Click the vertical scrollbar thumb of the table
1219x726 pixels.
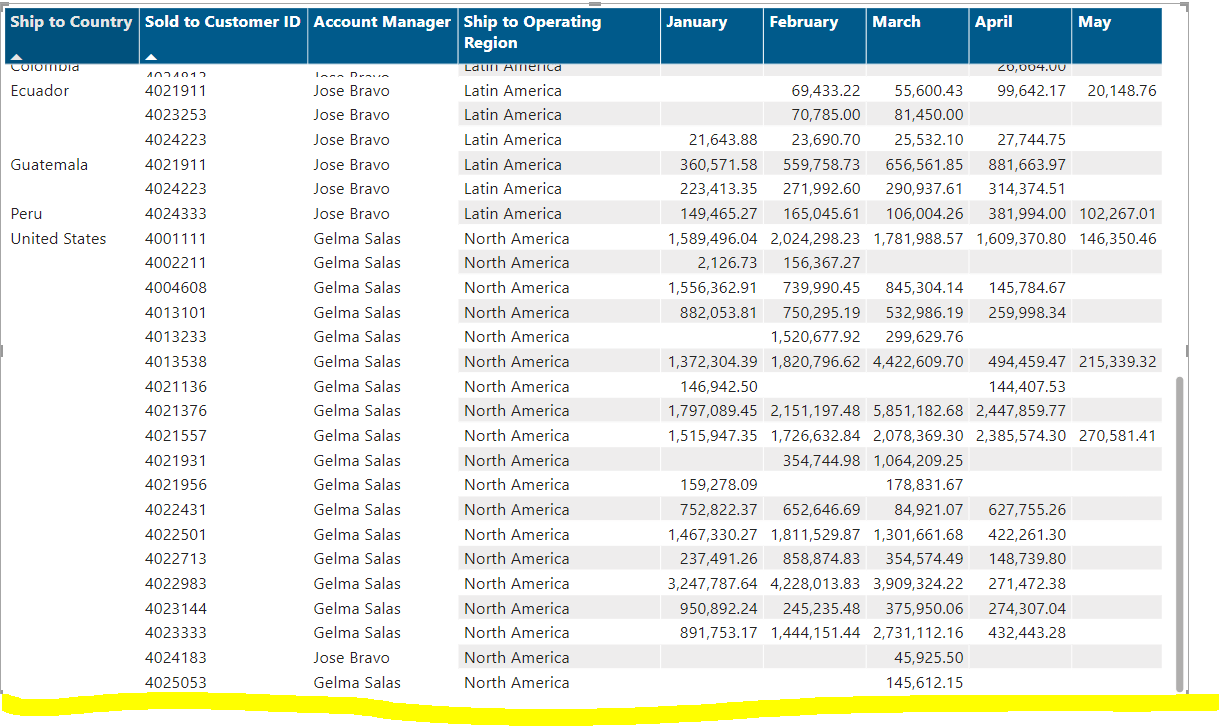pos(1180,533)
